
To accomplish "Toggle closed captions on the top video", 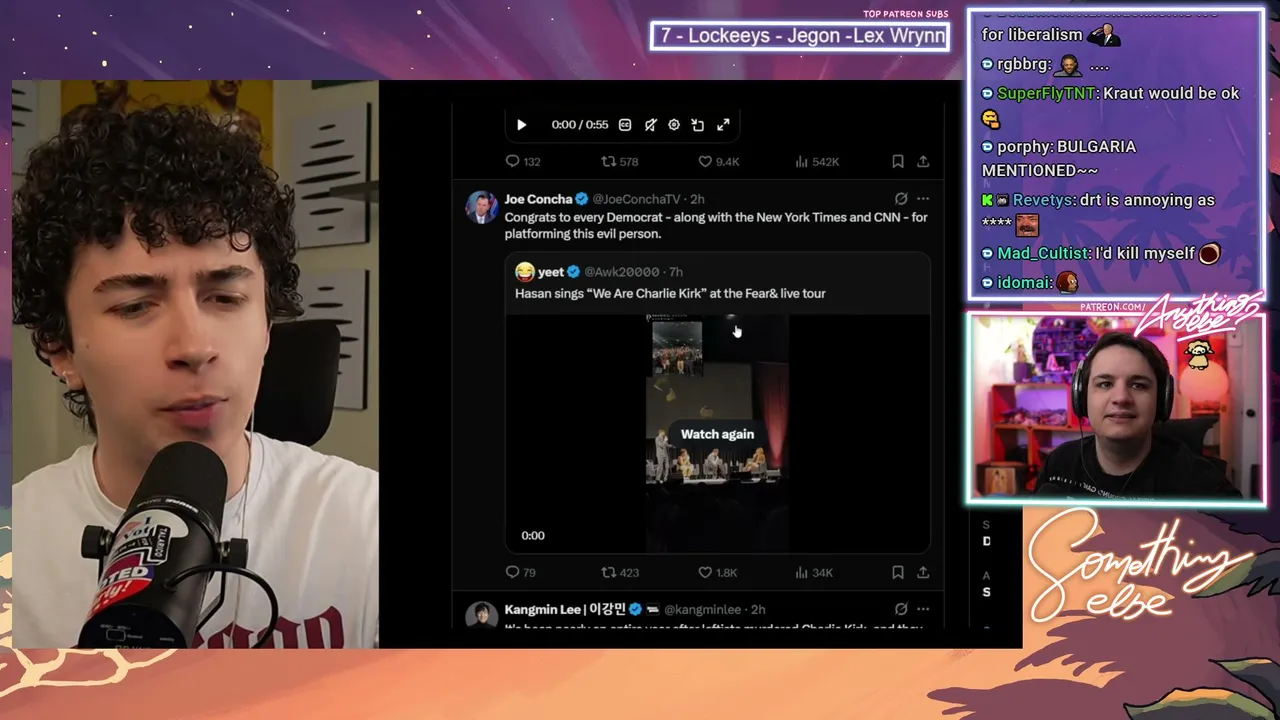I will 625,125.
